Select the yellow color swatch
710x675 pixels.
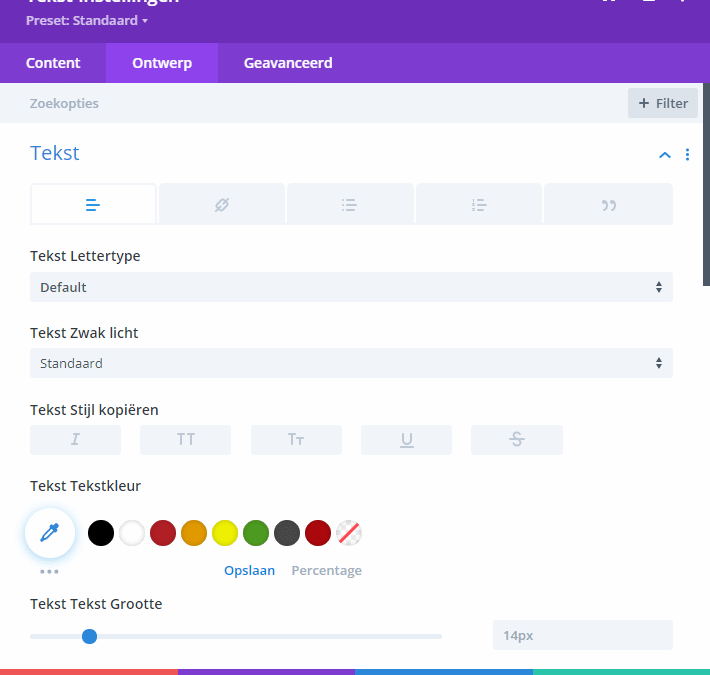(x=224, y=533)
